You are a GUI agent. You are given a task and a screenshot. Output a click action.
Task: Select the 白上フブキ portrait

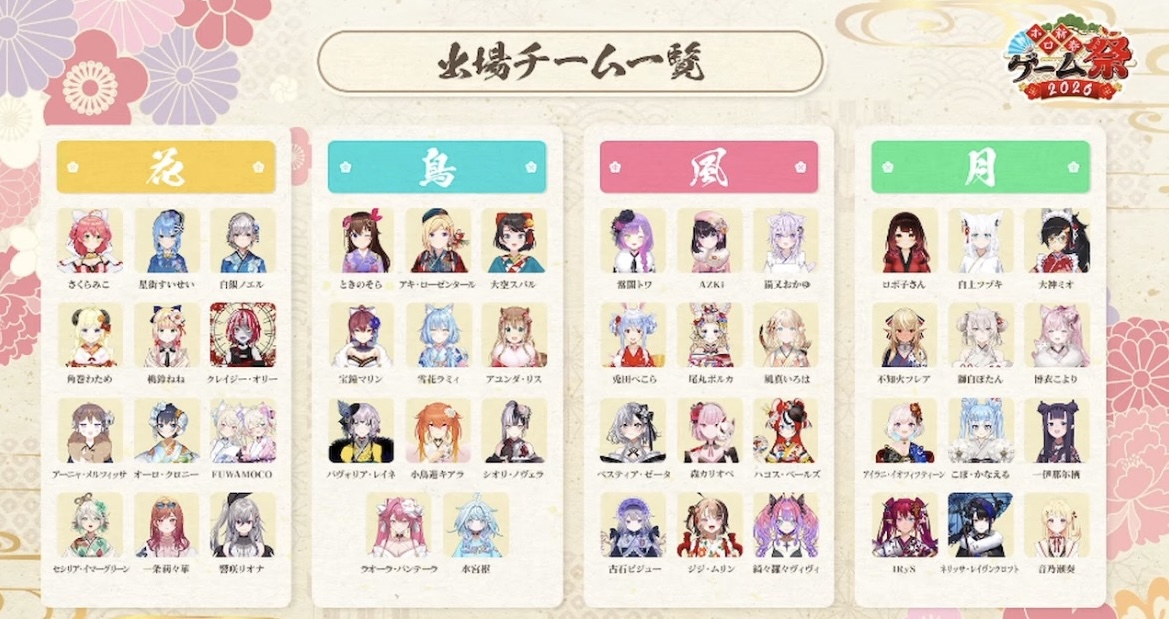981,241
